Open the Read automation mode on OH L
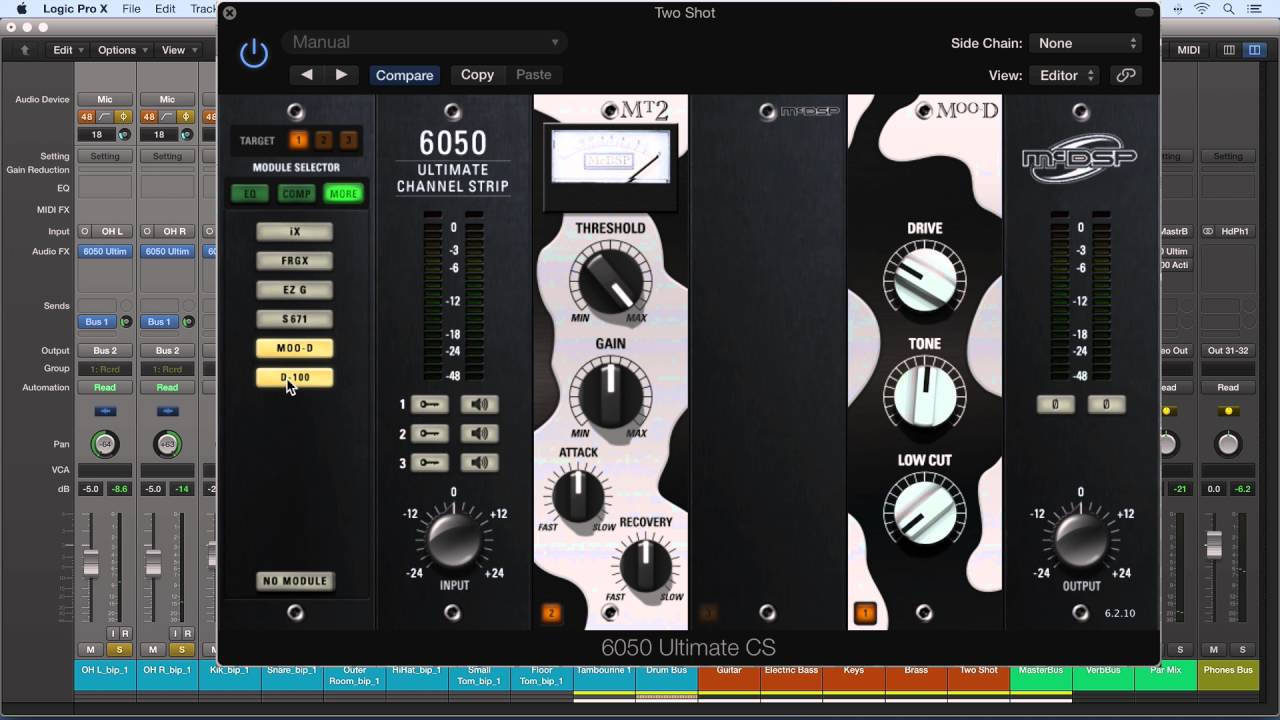Viewport: 1280px width, 720px height. [105, 387]
